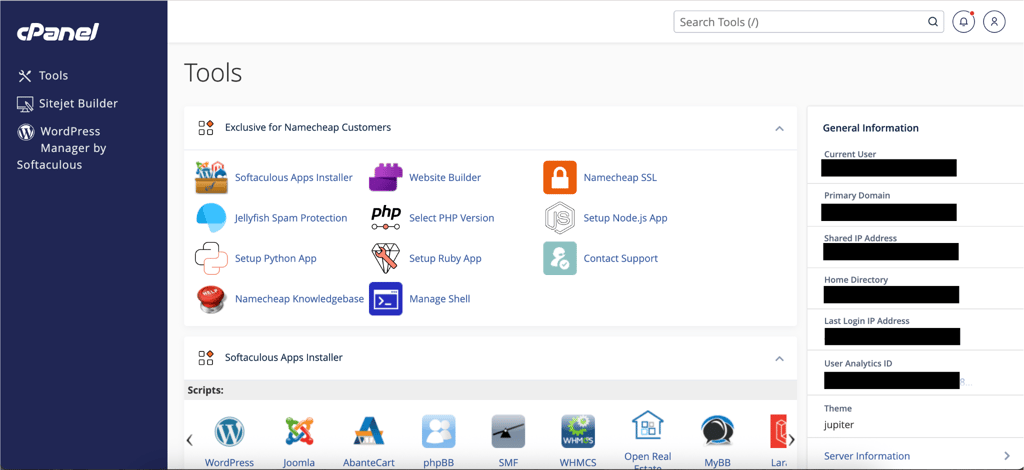Click the Exclusive for Namecheap Customers heading
Viewport: 1024px width, 470px height.
point(308,127)
